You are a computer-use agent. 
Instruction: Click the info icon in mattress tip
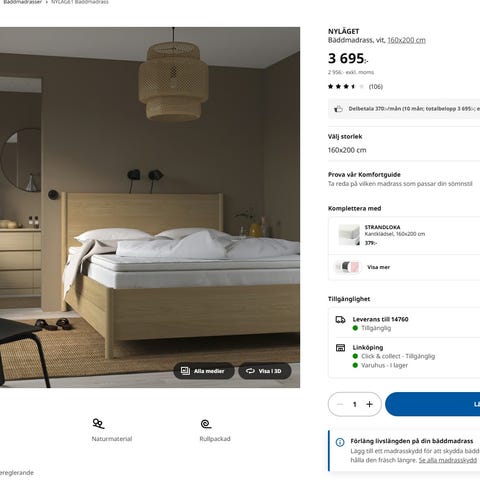click(x=340, y=442)
